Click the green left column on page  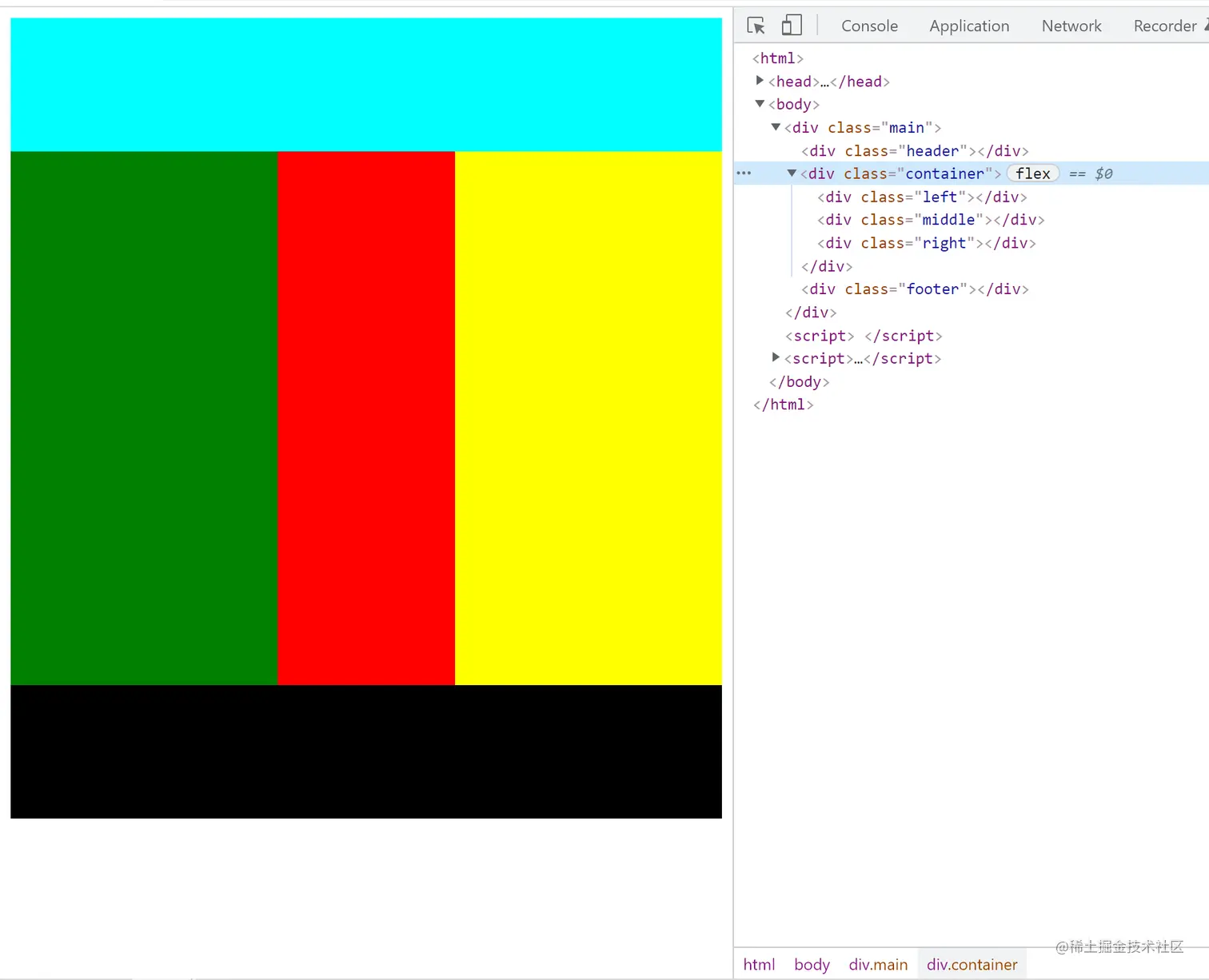(x=144, y=418)
